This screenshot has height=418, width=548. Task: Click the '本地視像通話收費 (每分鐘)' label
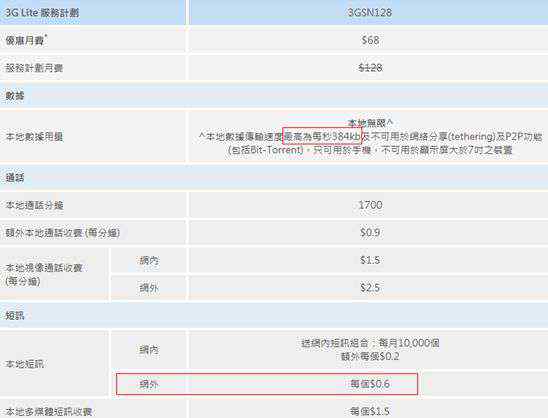pyautogui.click(x=44, y=275)
